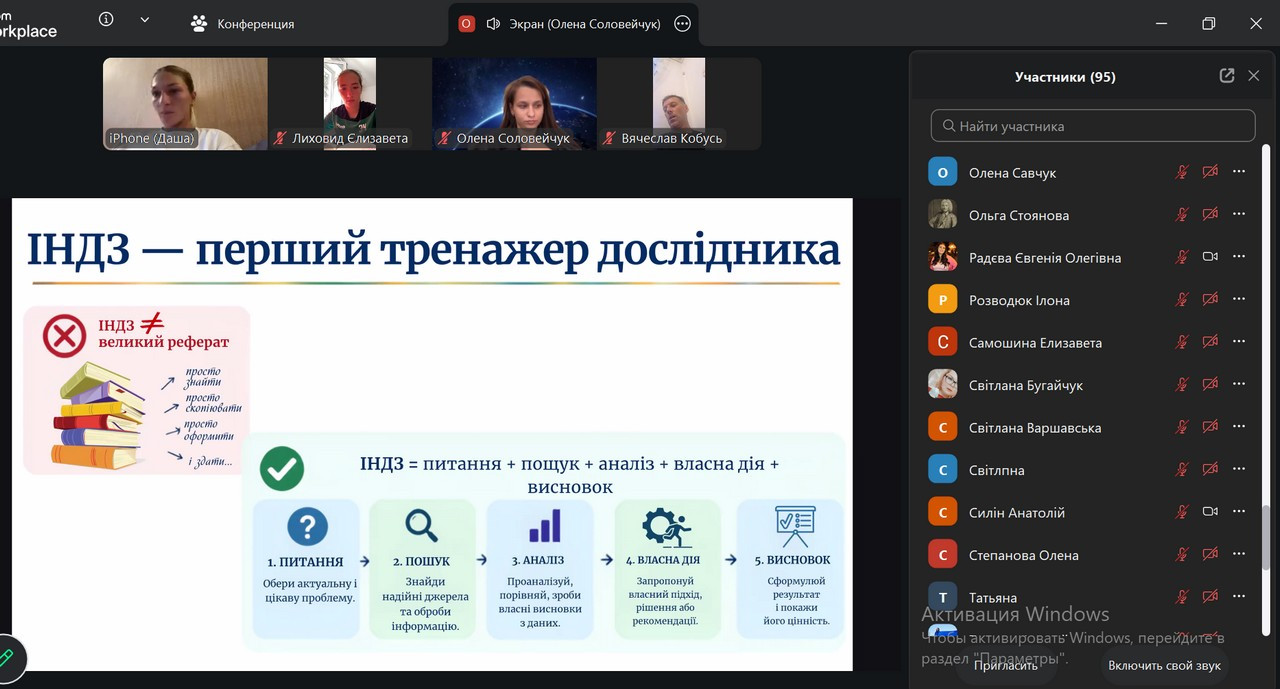Viewport: 1280px width, 689px height.
Task: Click Включить свой звук button
Action: (x=1164, y=665)
